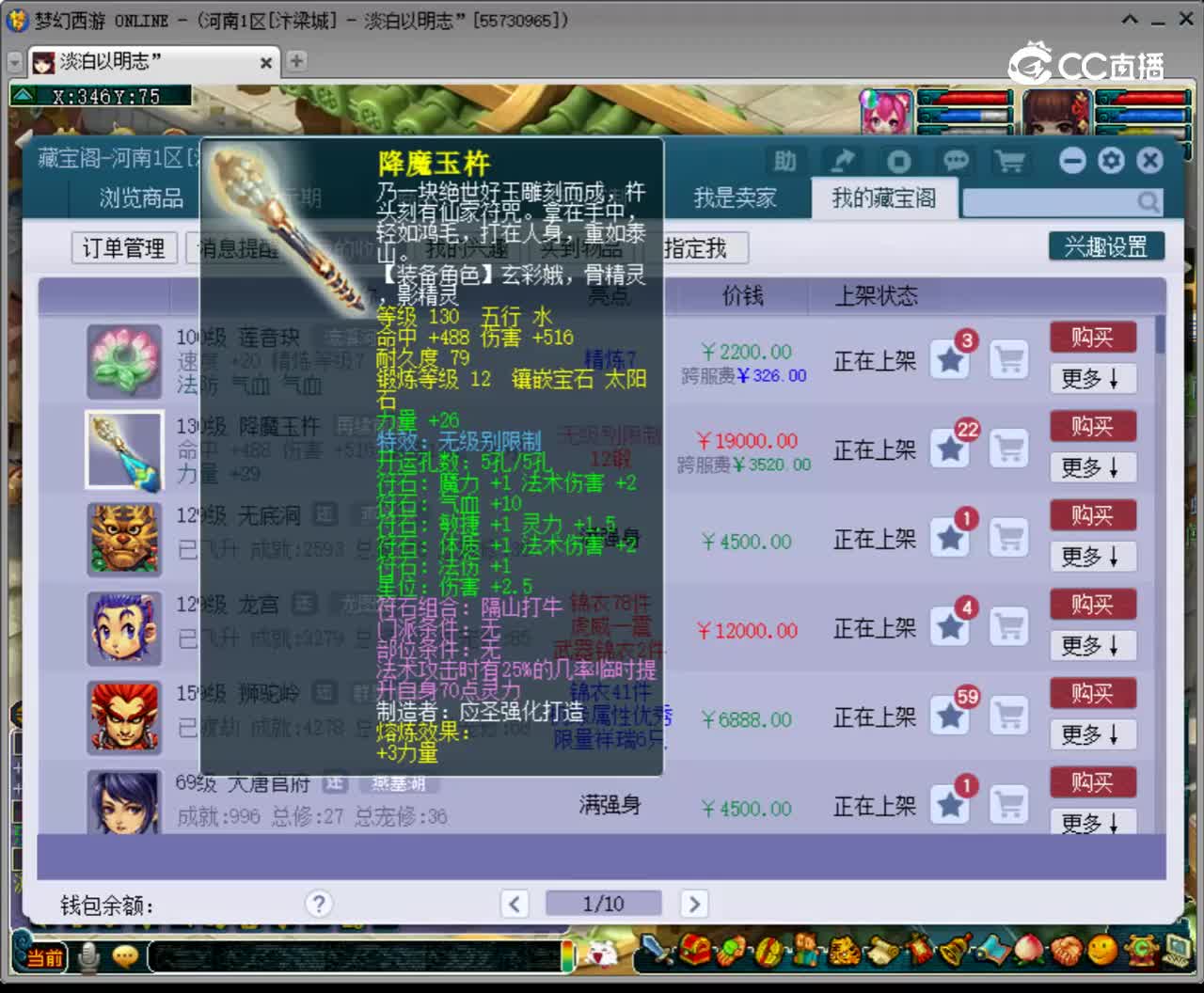Image resolution: width=1204 pixels, height=993 pixels.
Task: Click the wallet balance help question mark
Action: pyautogui.click(x=319, y=904)
